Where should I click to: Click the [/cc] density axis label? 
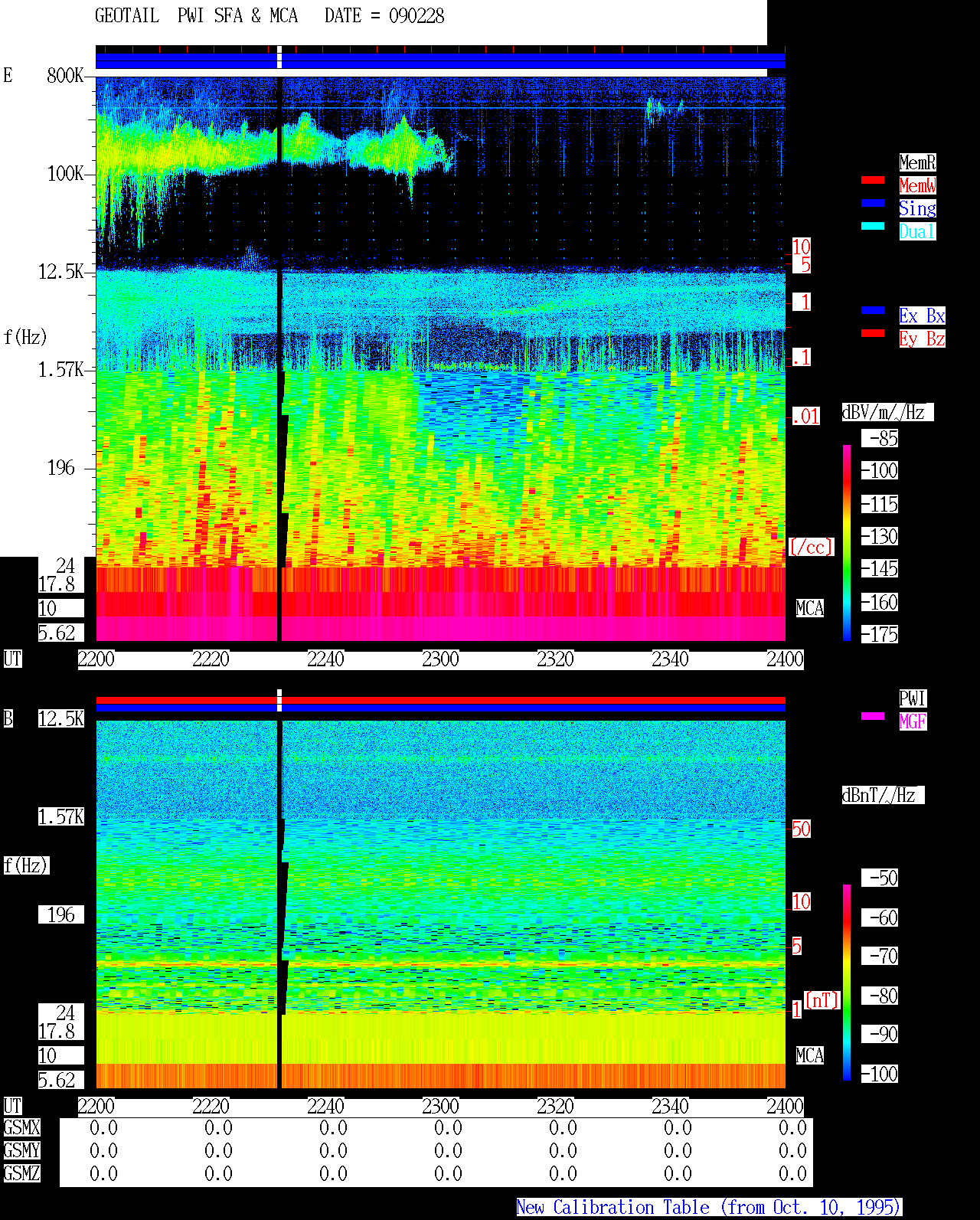(811, 548)
